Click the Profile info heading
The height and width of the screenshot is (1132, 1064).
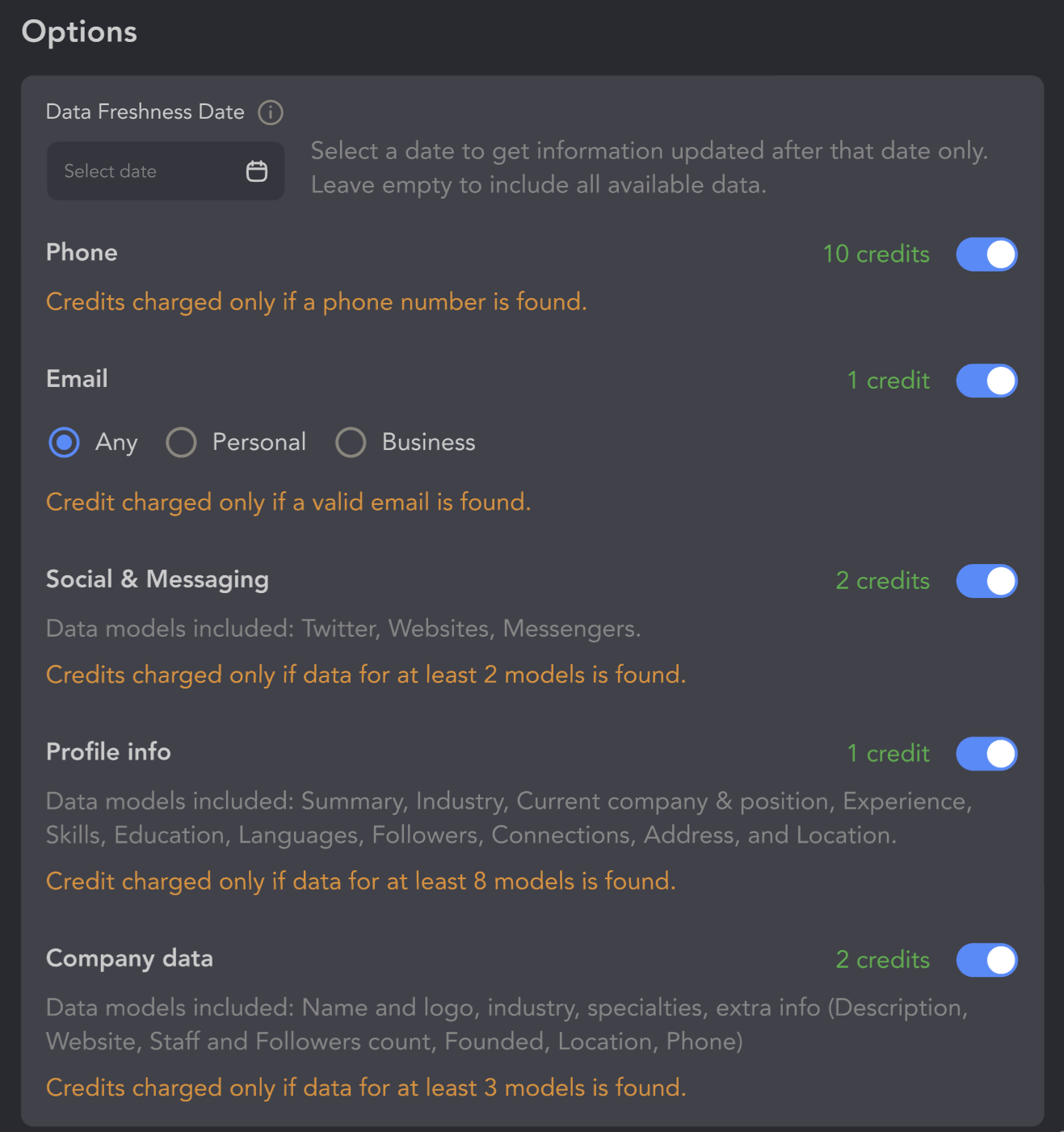pyautogui.click(x=108, y=751)
